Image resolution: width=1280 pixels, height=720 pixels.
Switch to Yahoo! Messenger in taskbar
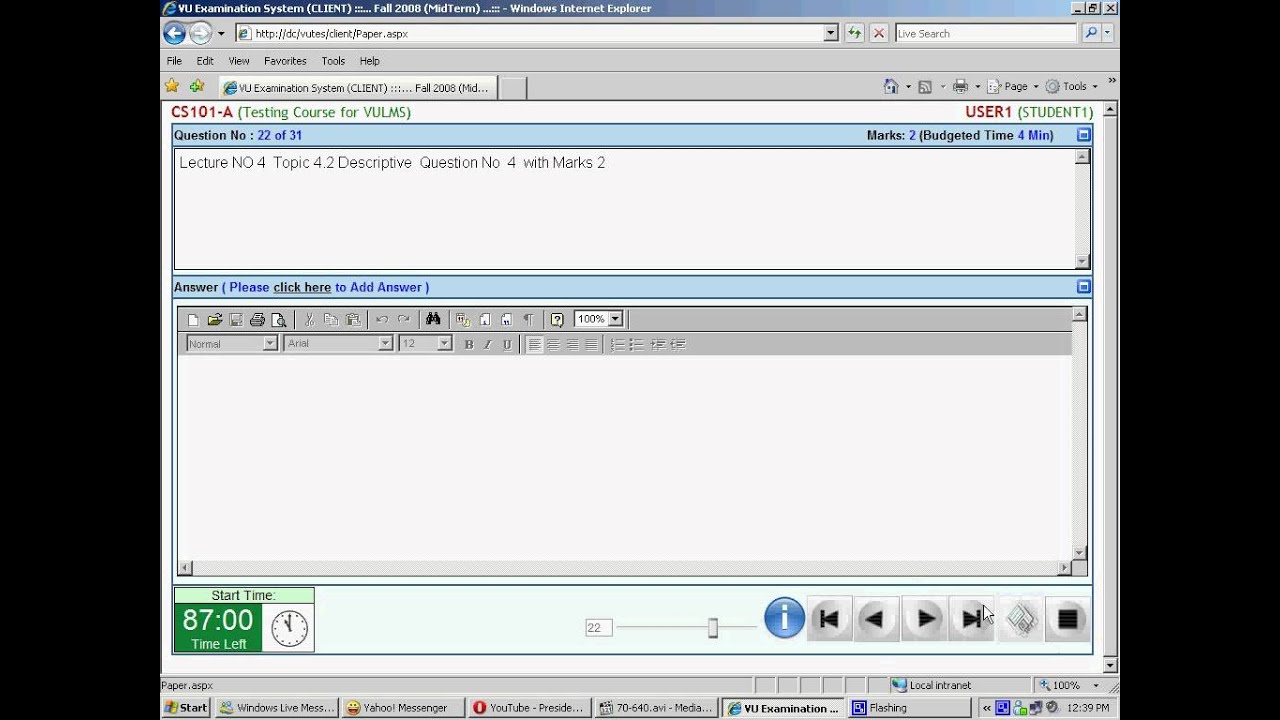point(403,707)
